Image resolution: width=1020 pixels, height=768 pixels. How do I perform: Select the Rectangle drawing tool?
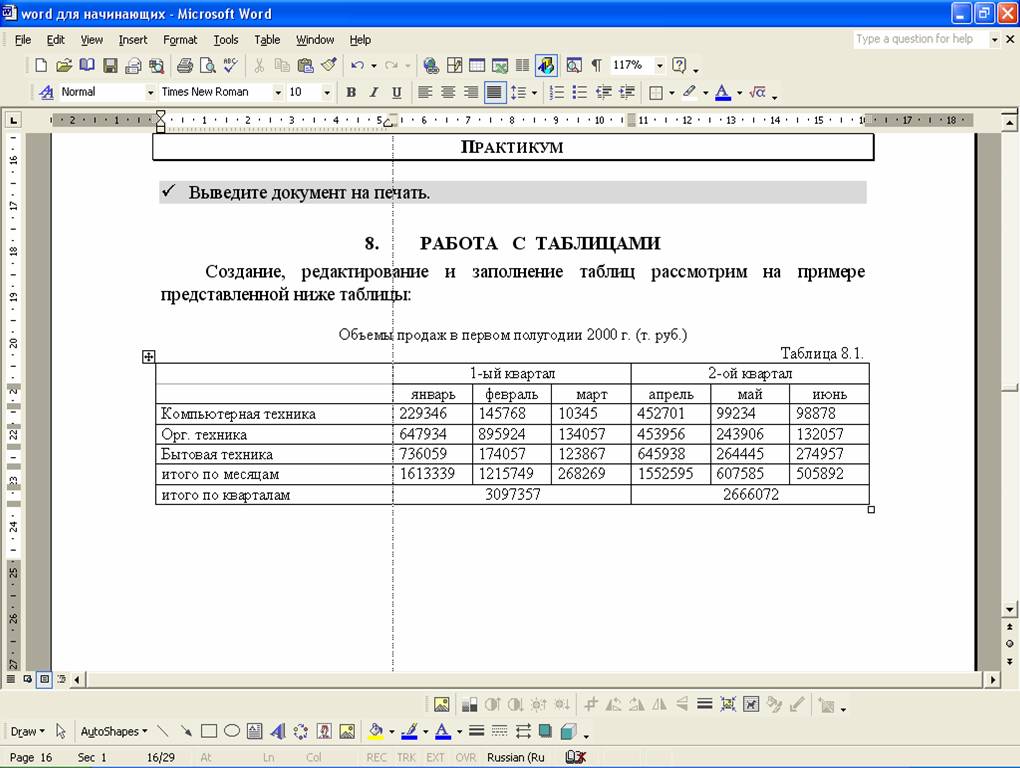(209, 732)
